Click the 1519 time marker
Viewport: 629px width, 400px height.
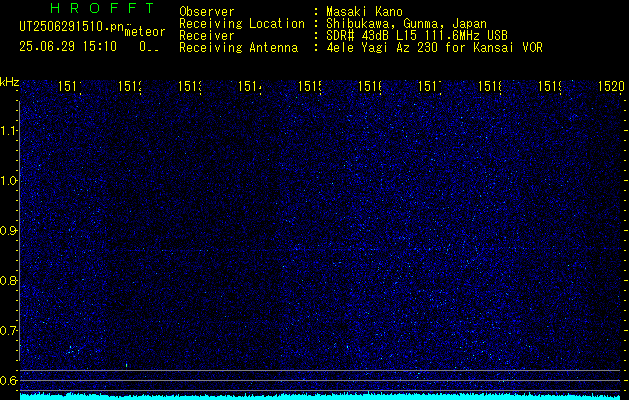click(x=550, y=86)
